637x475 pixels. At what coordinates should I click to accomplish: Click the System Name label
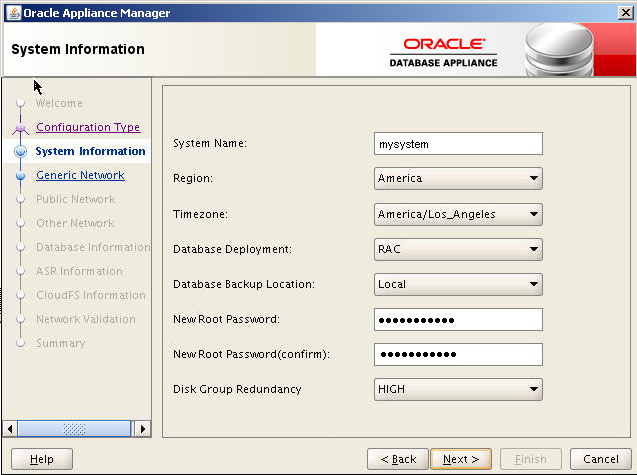pos(210,143)
